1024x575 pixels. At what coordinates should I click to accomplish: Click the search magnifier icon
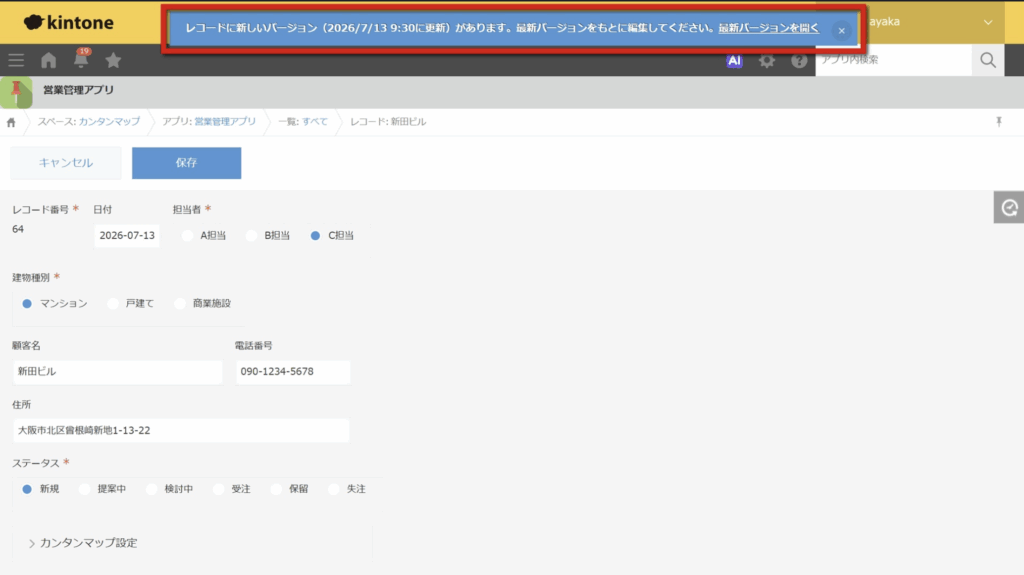(988, 60)
